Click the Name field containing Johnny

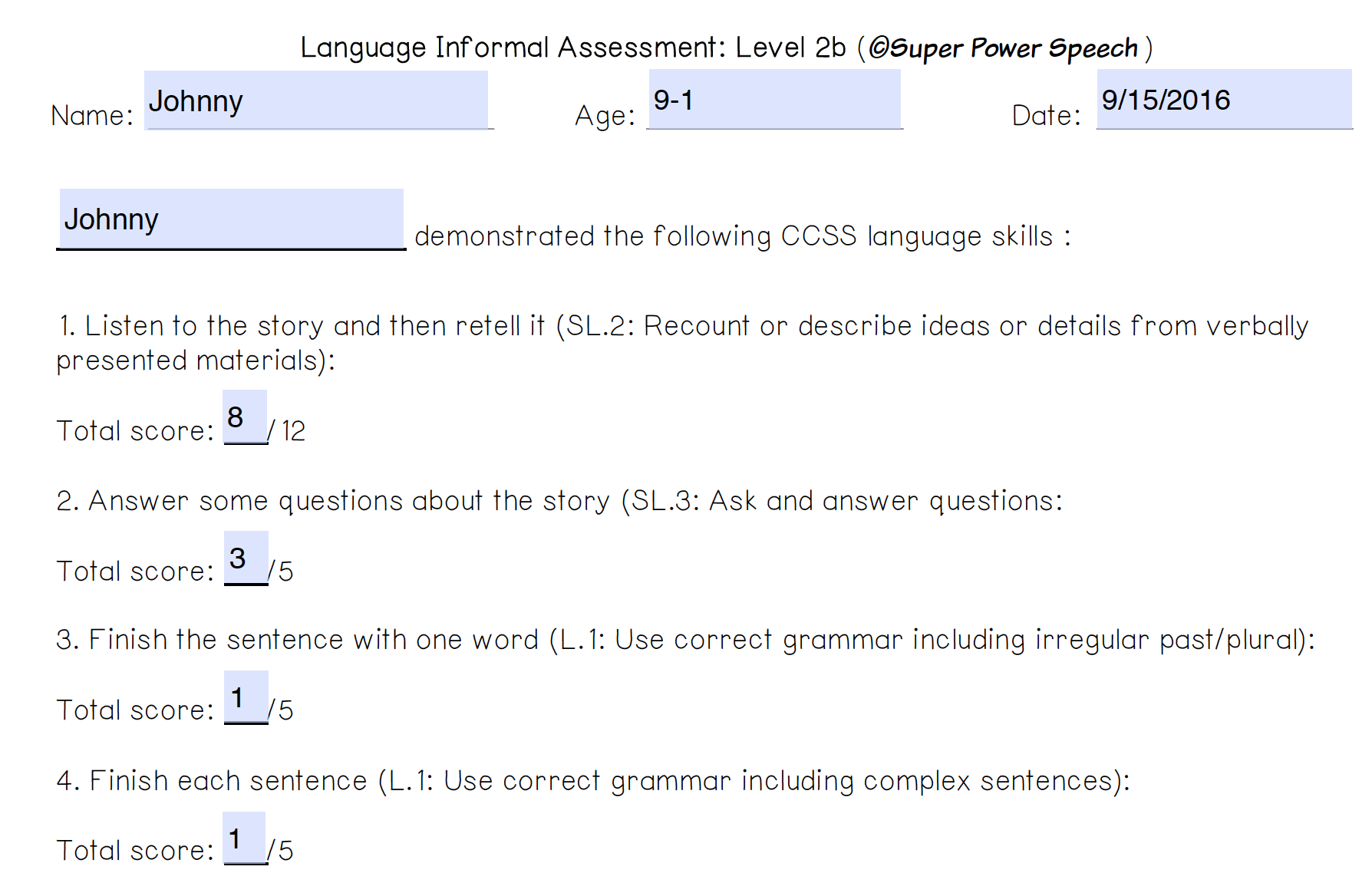click(x=316, y=100)
